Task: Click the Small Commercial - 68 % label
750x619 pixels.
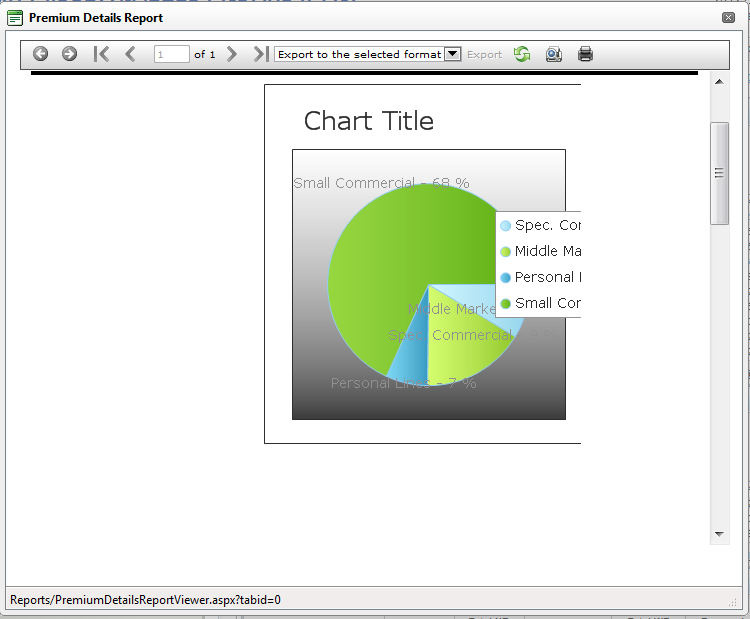Action: [381, 183]
